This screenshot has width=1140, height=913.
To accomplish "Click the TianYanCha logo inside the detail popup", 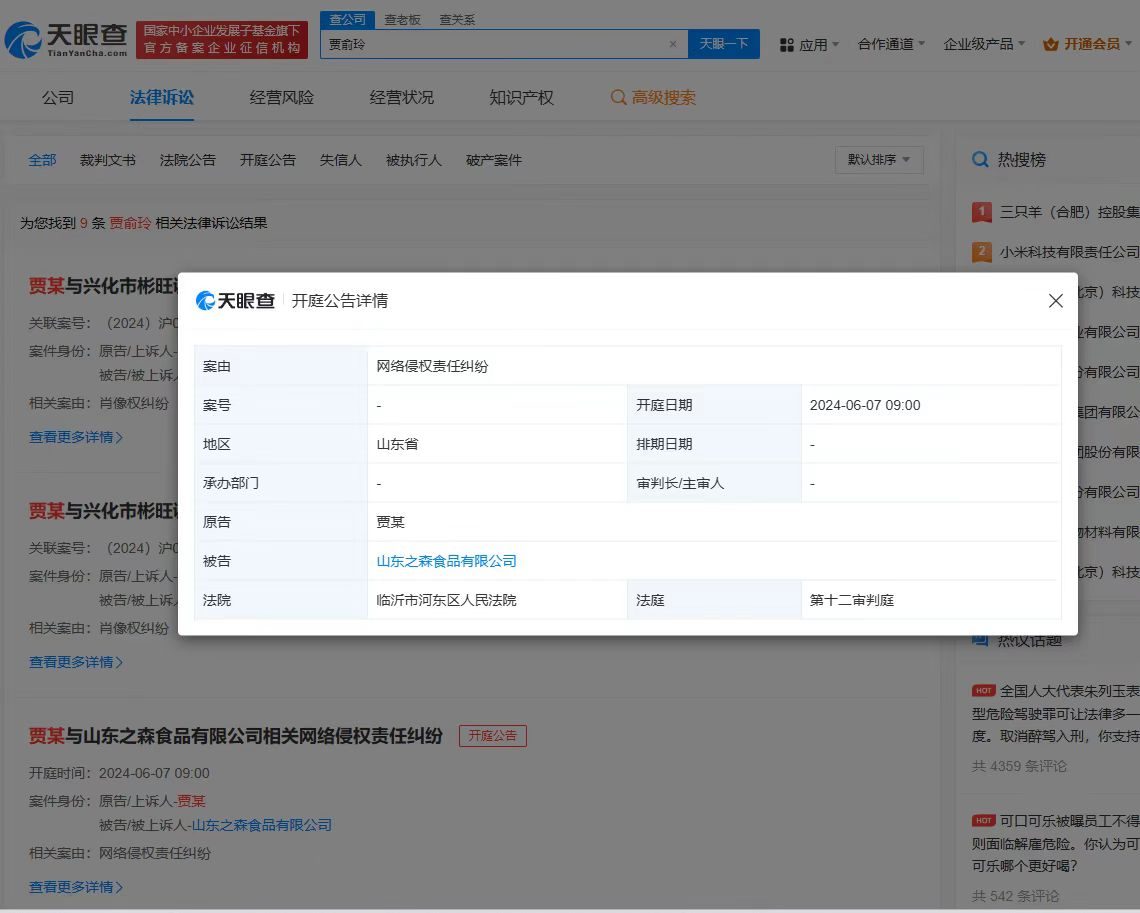I will [x=234, y=300].
